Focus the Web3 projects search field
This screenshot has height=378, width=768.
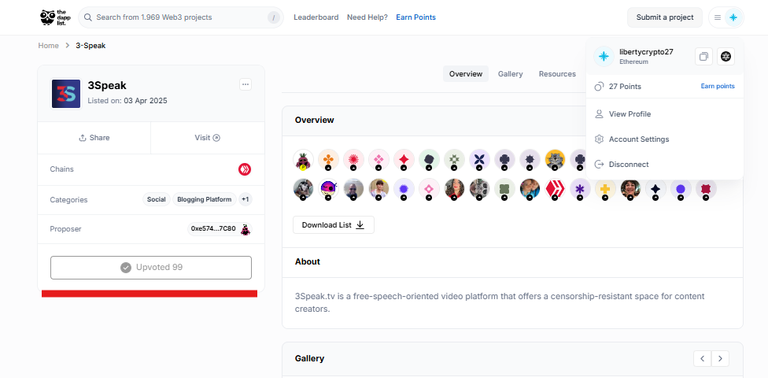pyautogui.click(x=181, y=17)
